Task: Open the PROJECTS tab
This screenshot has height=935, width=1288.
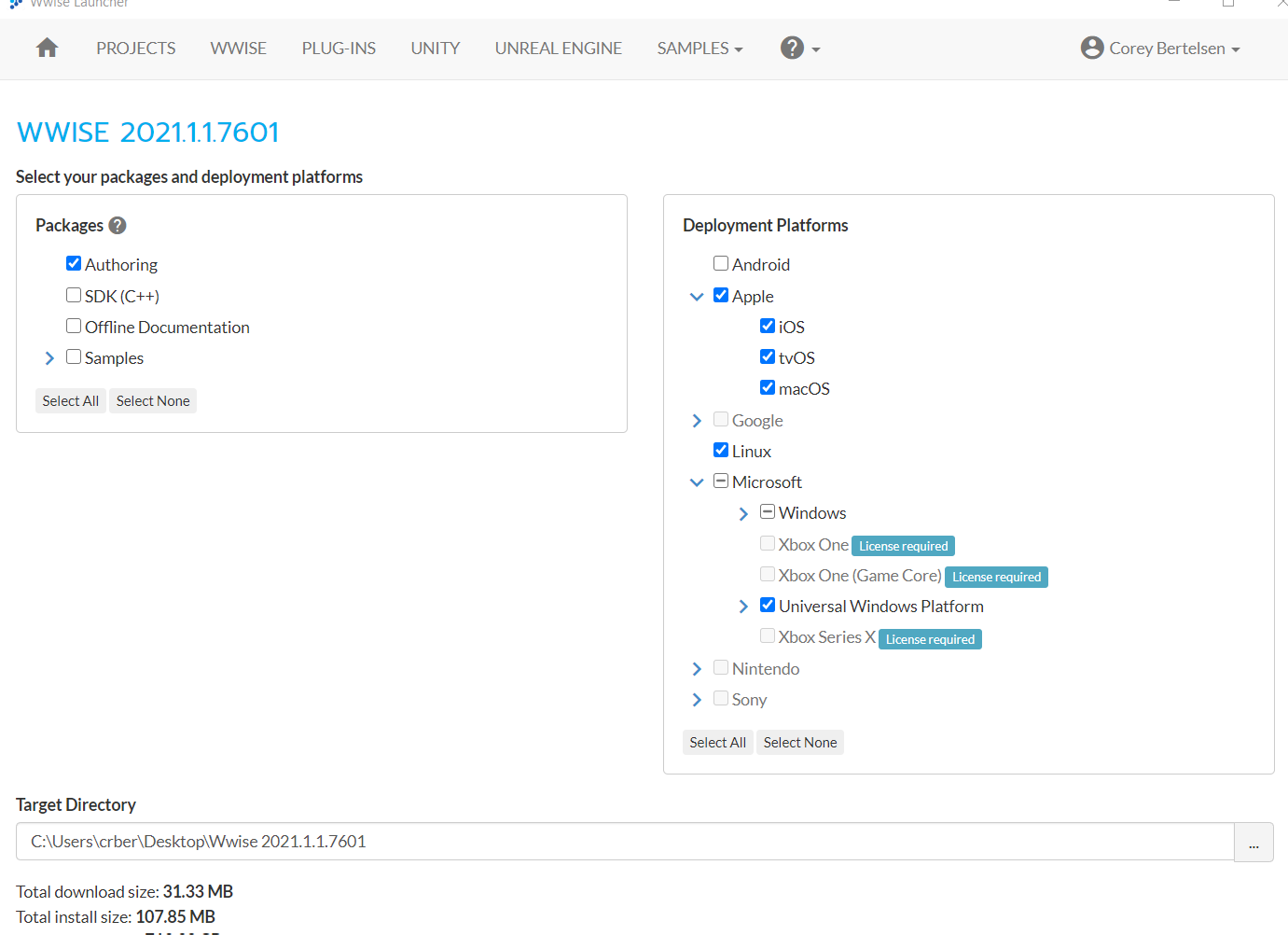Action: 136,49
